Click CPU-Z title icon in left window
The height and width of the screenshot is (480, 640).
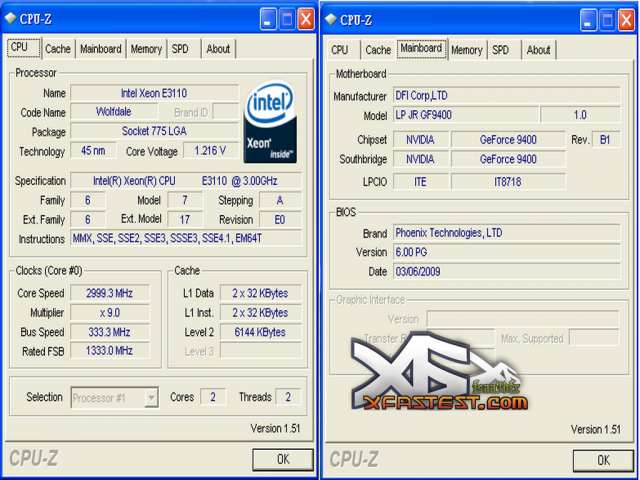click(x=10, y=18)
